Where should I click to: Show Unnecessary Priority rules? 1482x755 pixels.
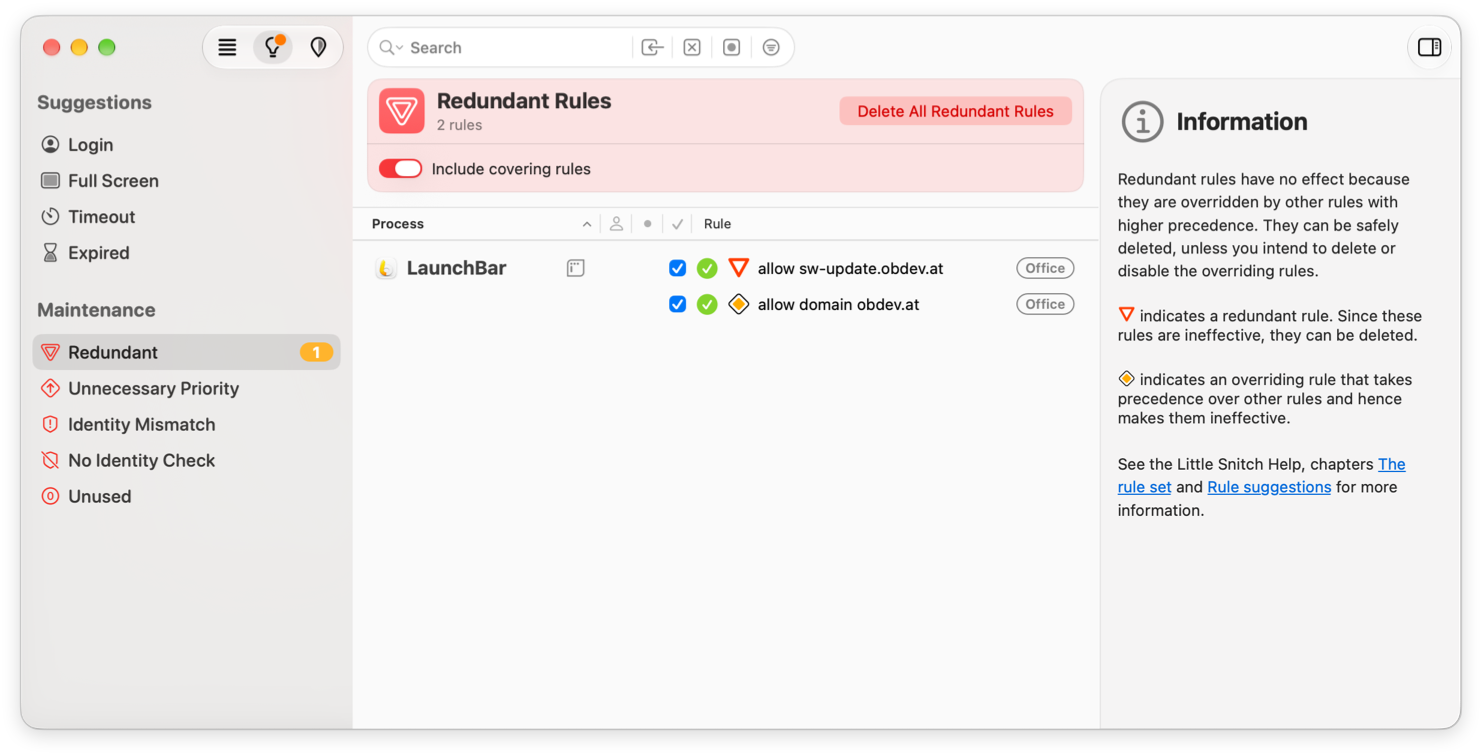coord(187,388)
